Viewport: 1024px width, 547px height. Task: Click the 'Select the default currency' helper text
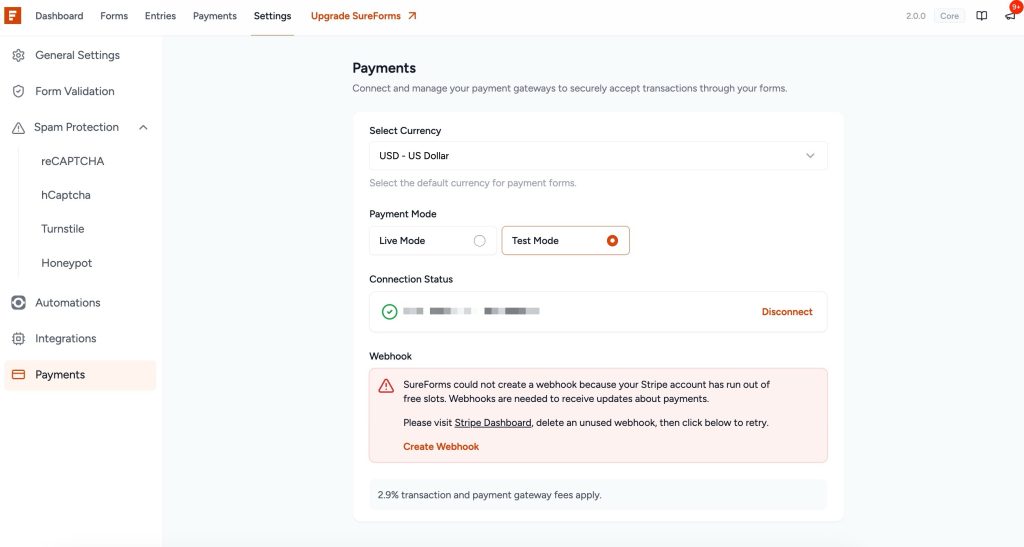pos(473,183)
